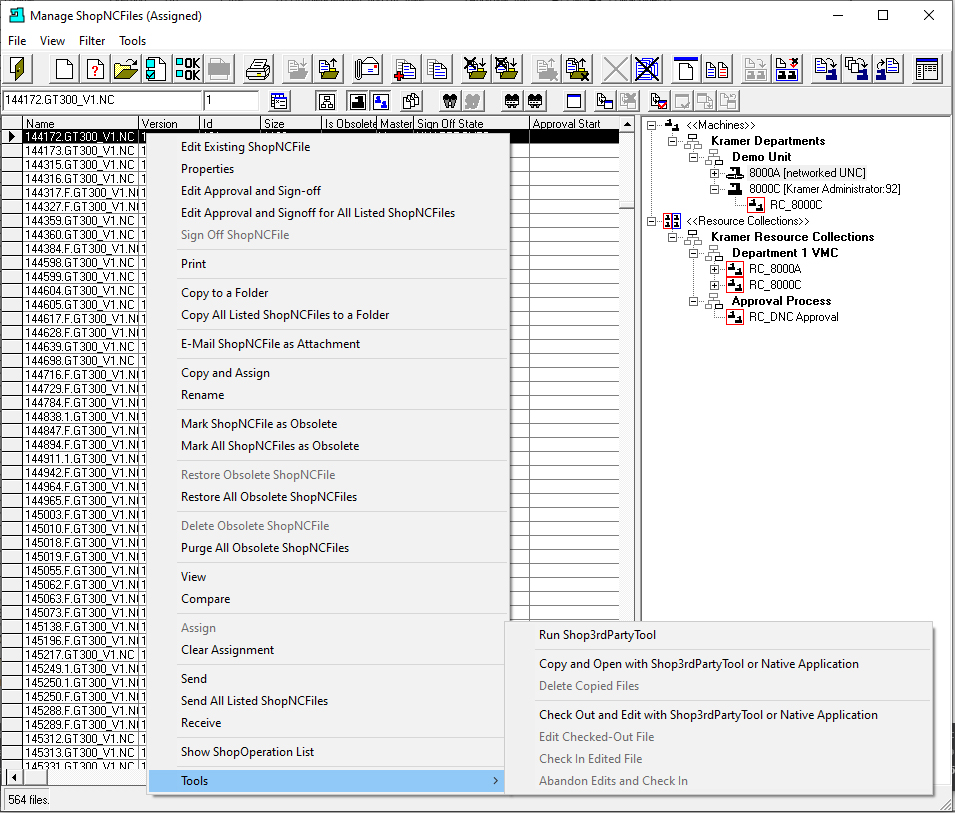Click the new blank ShopNCFile icon

65,69
